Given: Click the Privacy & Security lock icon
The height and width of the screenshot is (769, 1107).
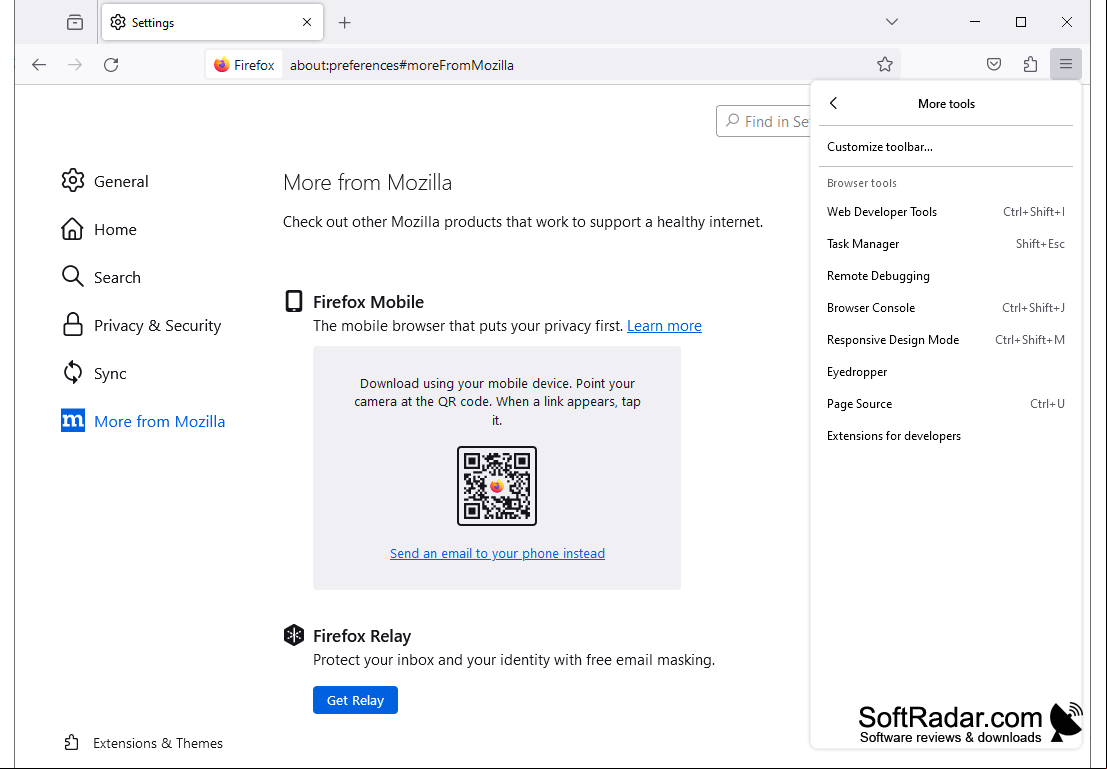Looking at the screenshot, I should click(x=72, y=325).
